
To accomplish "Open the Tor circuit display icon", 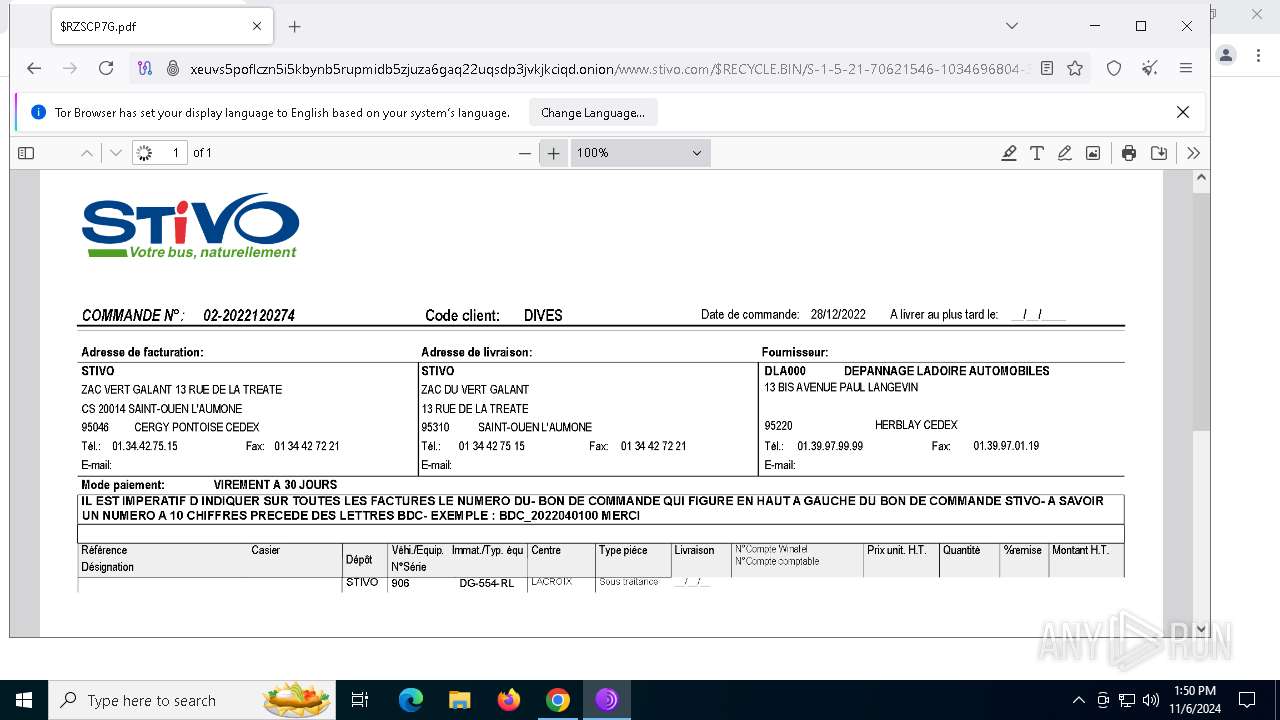I will (146, 68).
